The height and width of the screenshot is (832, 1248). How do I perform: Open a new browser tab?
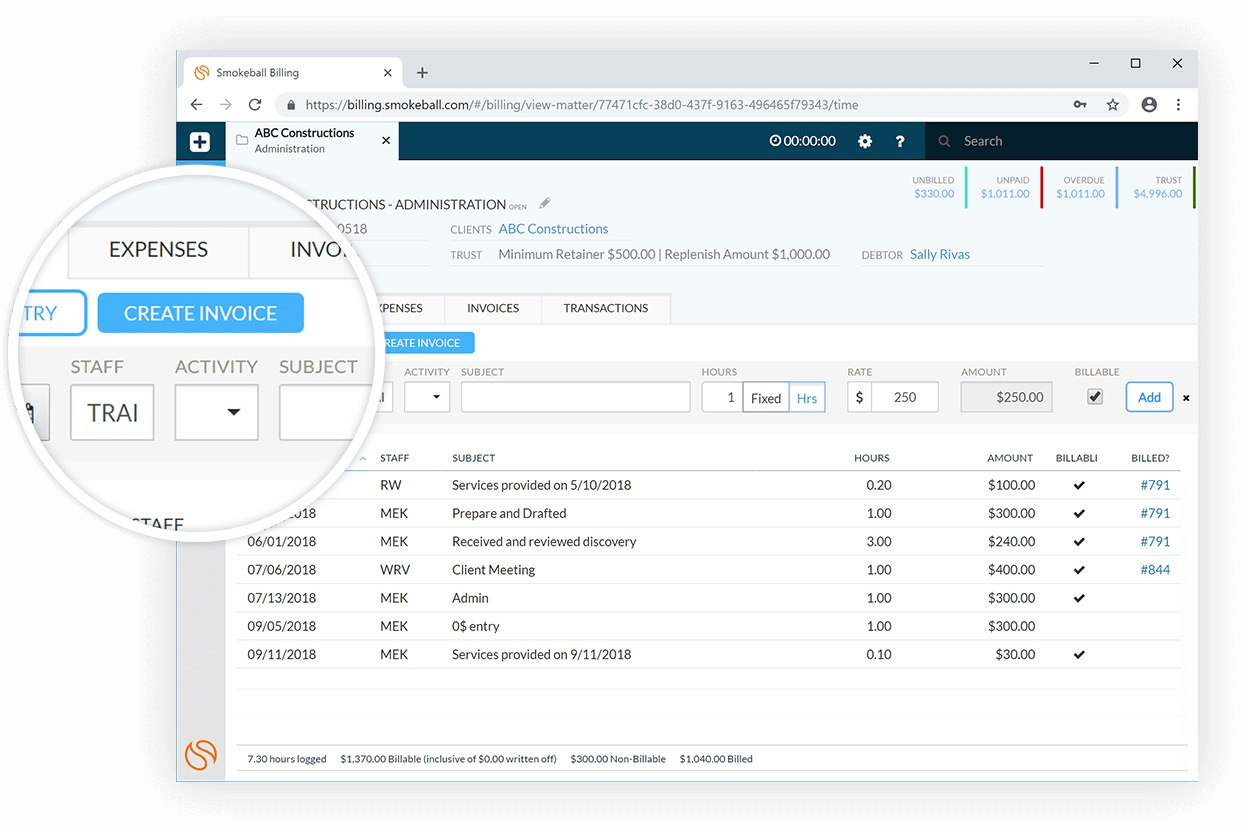tap(422, 73)
